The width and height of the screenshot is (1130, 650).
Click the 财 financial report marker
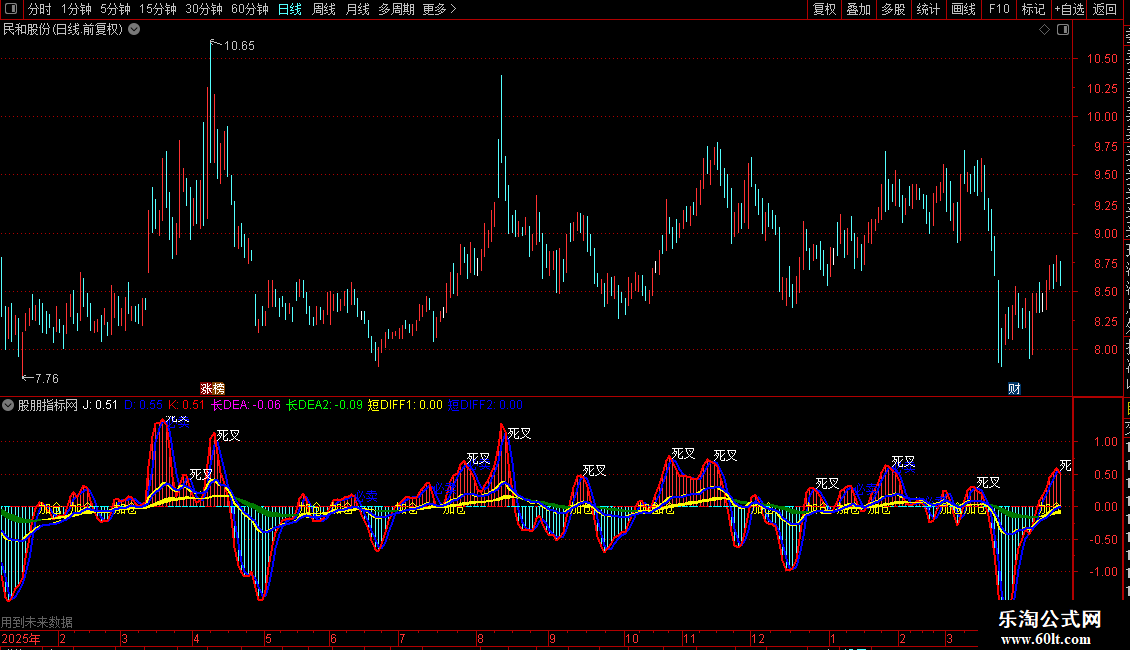pyautogui.click(x=1014, y=388)
